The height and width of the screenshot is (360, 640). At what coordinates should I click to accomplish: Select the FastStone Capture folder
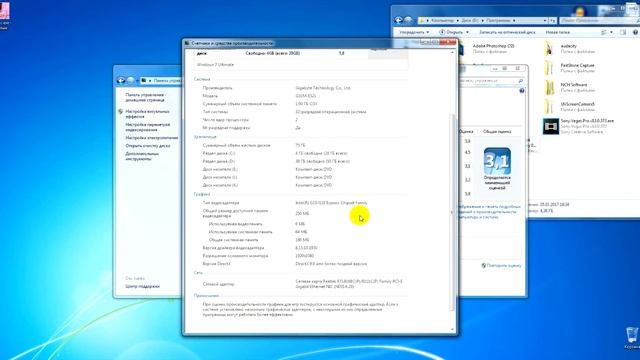pyautogui.click(x=569, y=68)
